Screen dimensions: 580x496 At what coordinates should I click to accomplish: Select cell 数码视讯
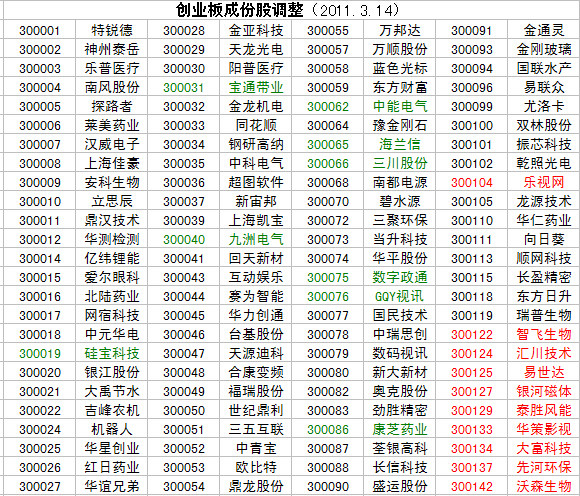[400, 354]
